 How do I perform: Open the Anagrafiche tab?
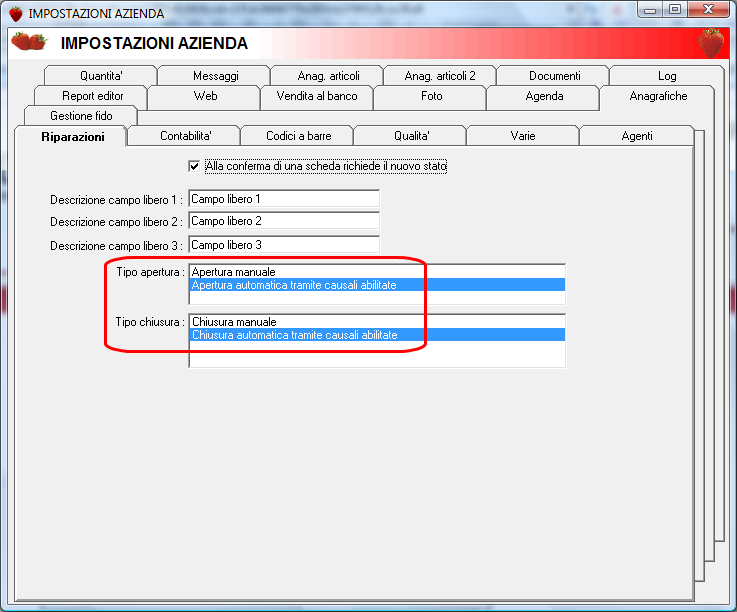tap(658, 96)
